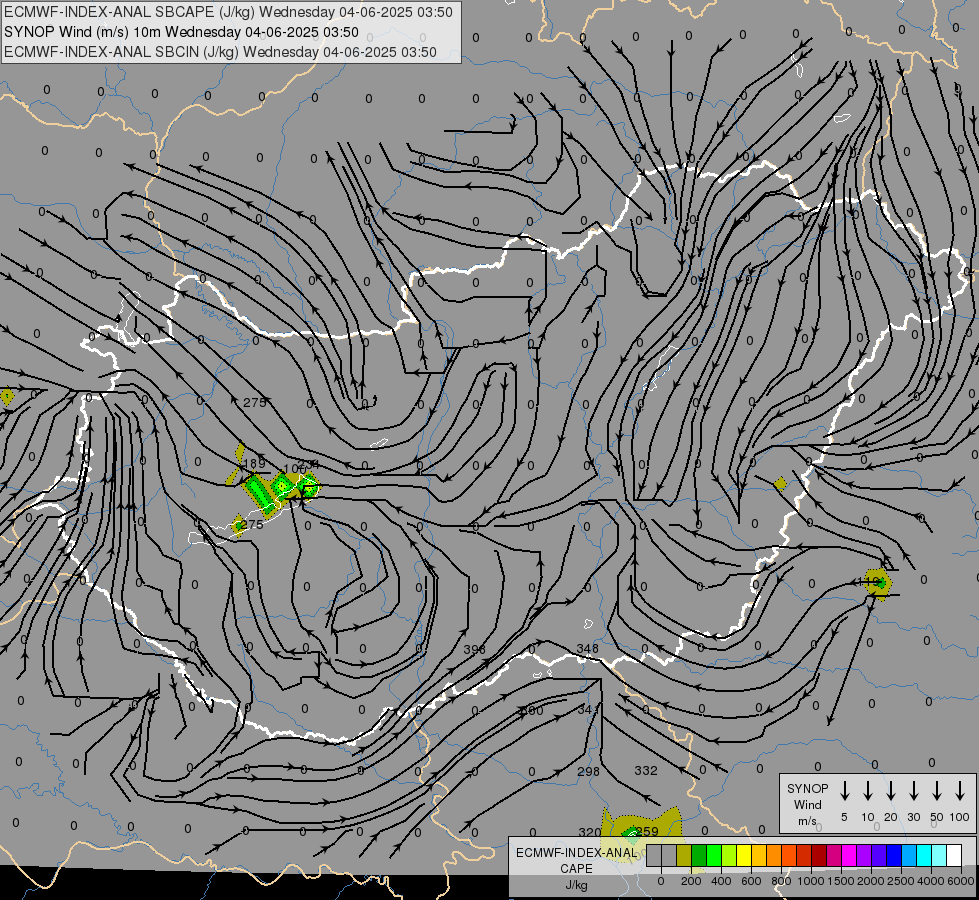Select the '100' label under wind legend arrow
Screen dimensions: 979x900
pyautogui.click(x=960, y=817)
